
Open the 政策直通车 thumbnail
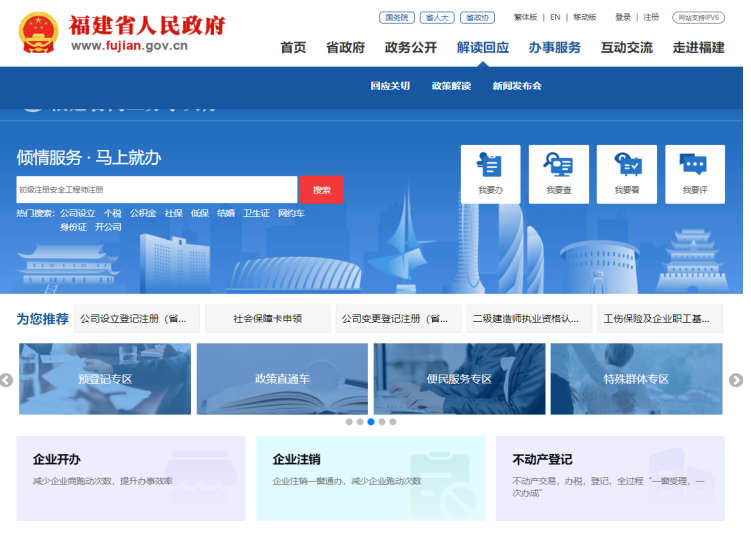[x=282, y=379]
